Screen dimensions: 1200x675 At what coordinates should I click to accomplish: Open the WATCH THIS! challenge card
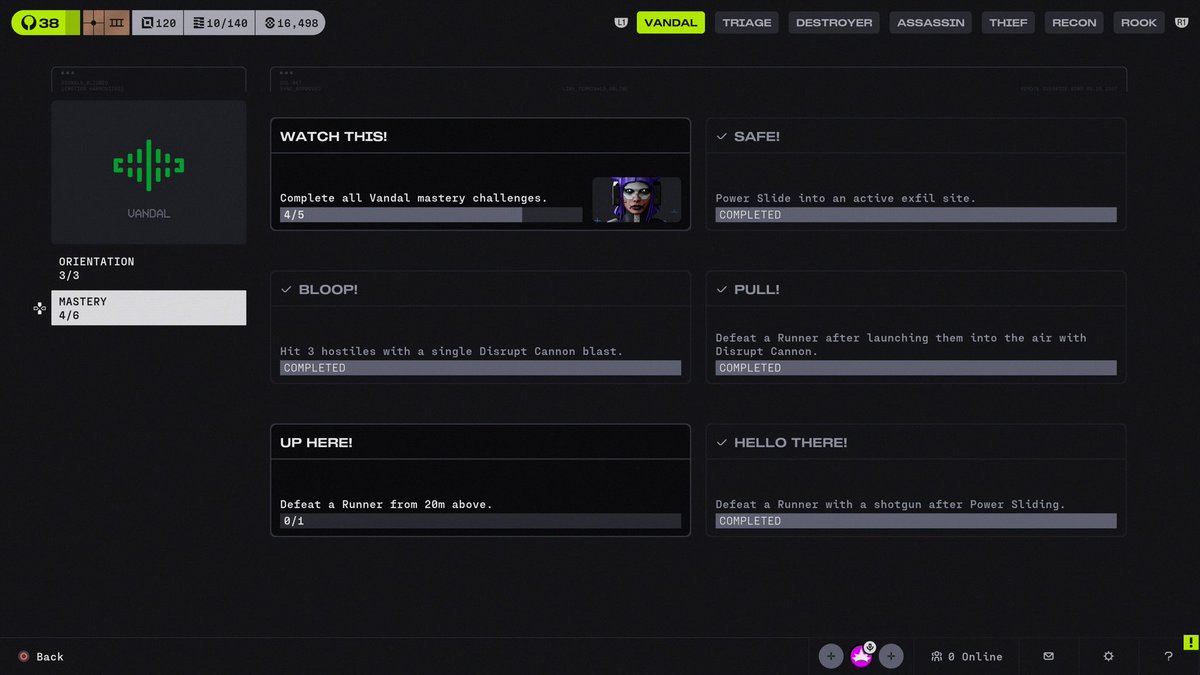click(x=480, y=174)
